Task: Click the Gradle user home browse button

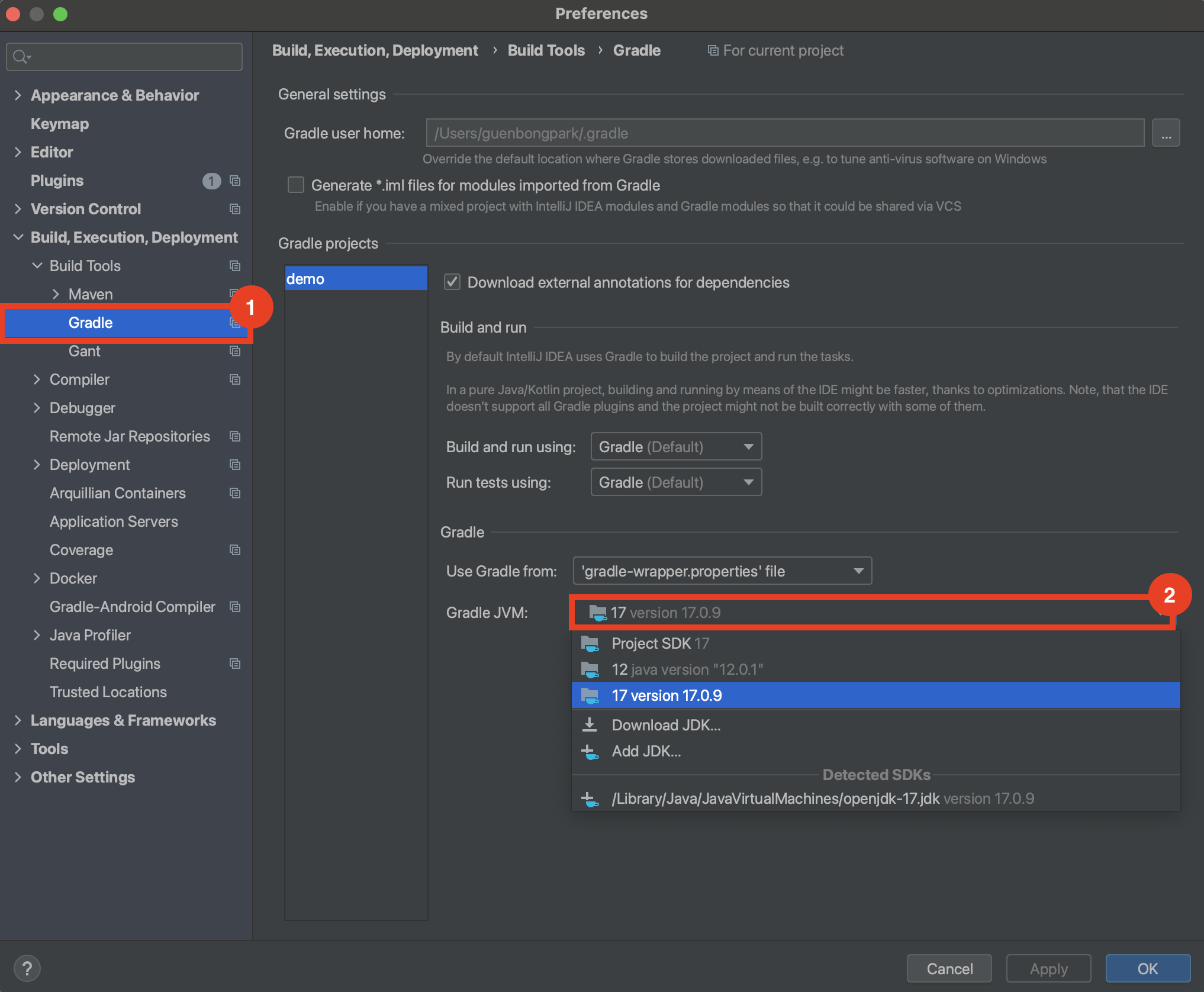Action: (1165, 133)
